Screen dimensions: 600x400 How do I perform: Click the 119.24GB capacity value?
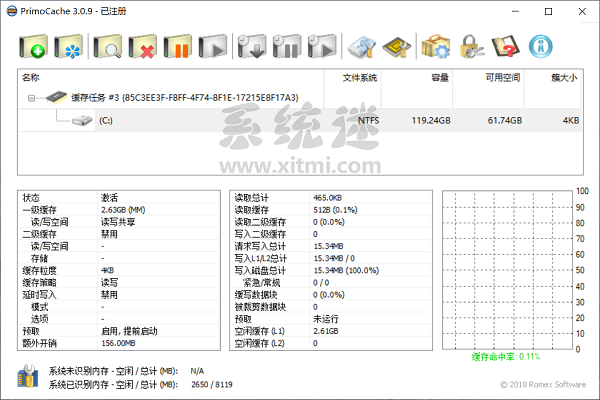point(431,121)
